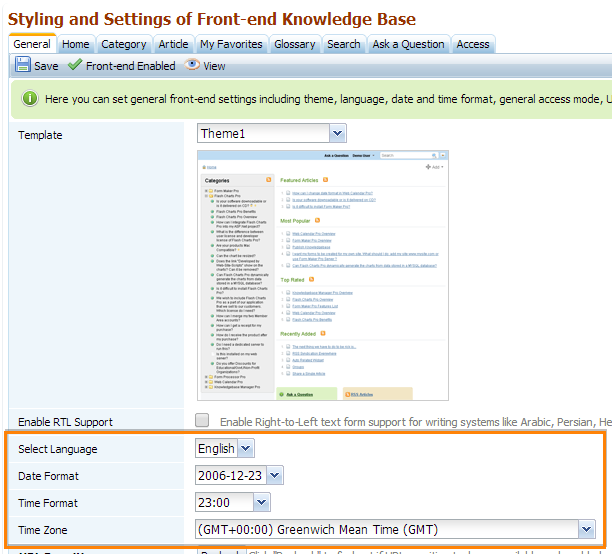This screenshot has height=554, width=612.
Task: Switch to the Home tab
Action: pyautogui.click(x=76, y=44)
